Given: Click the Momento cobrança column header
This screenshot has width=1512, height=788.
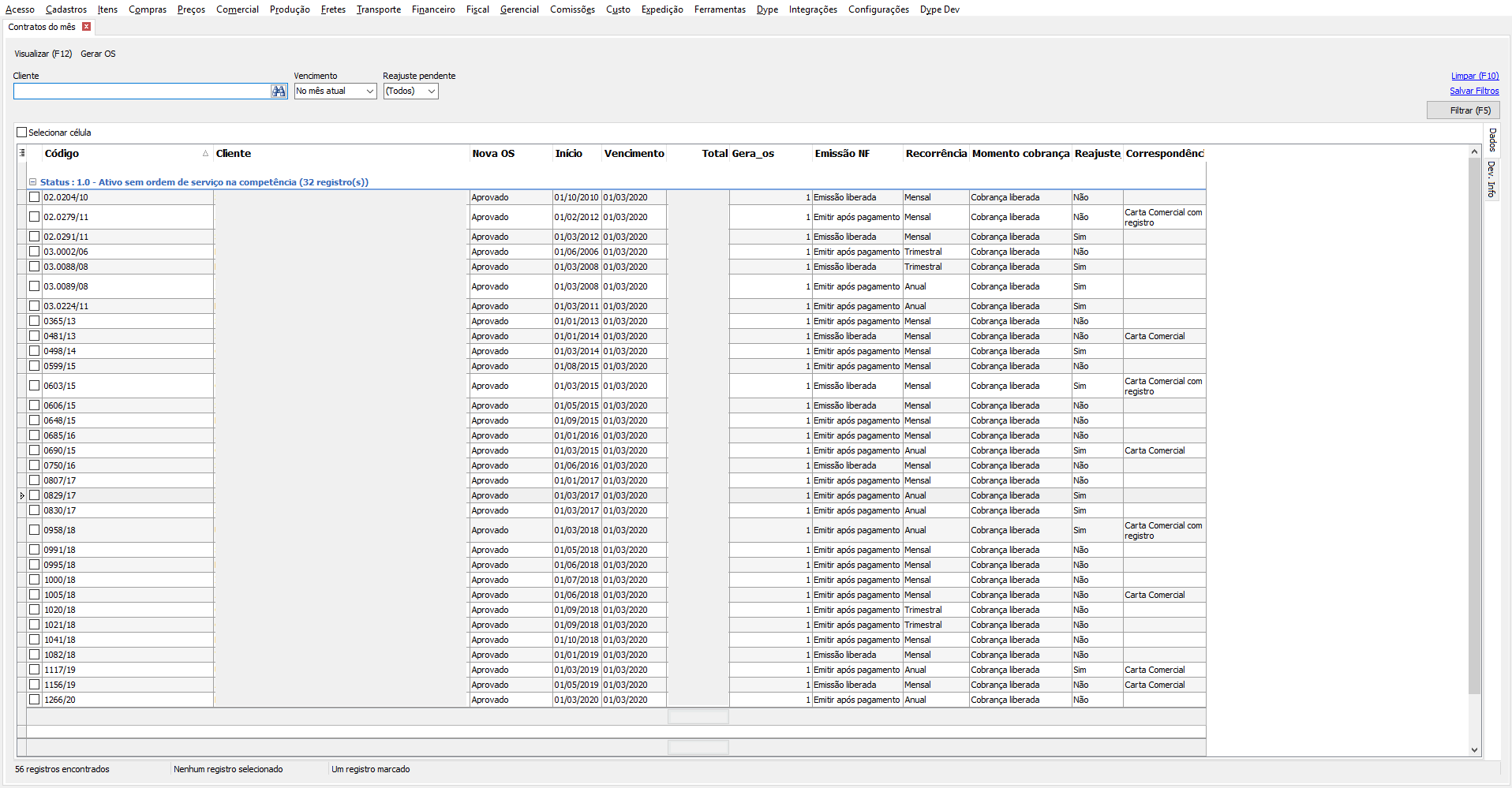Looking at the screenshot, I should coord(1020,154).
